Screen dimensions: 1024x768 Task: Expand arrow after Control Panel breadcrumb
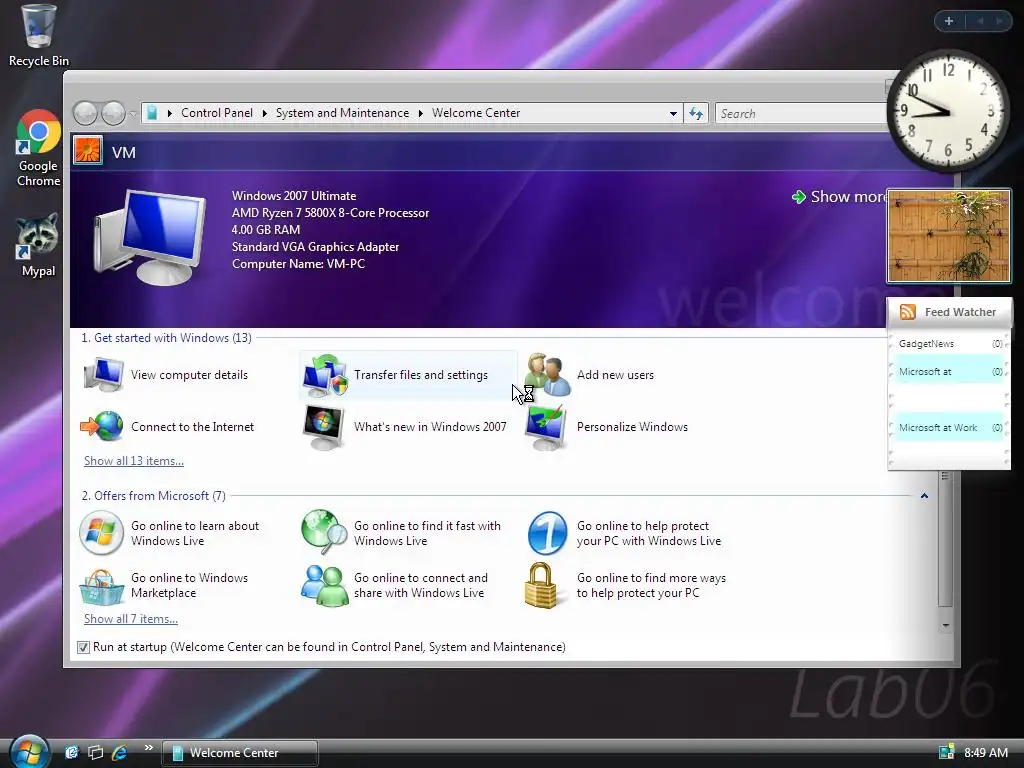tap(264, 113)
